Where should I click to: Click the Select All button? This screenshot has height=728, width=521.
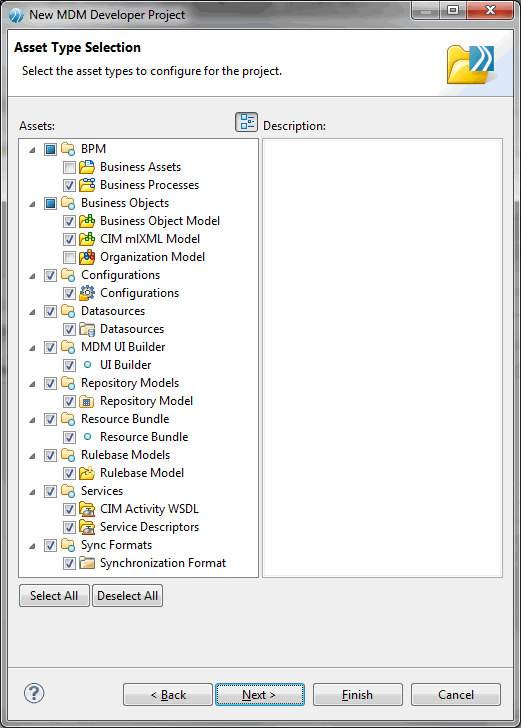54,596
